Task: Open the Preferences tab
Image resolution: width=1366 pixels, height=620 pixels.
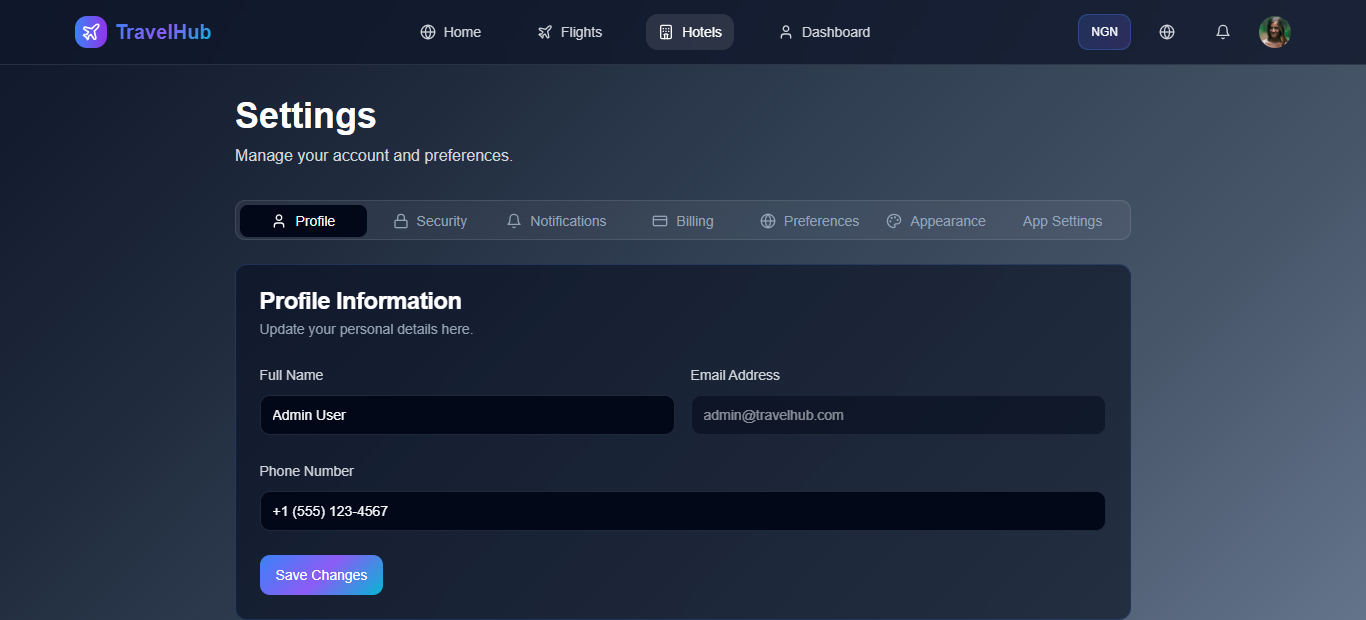Action: 809,221
